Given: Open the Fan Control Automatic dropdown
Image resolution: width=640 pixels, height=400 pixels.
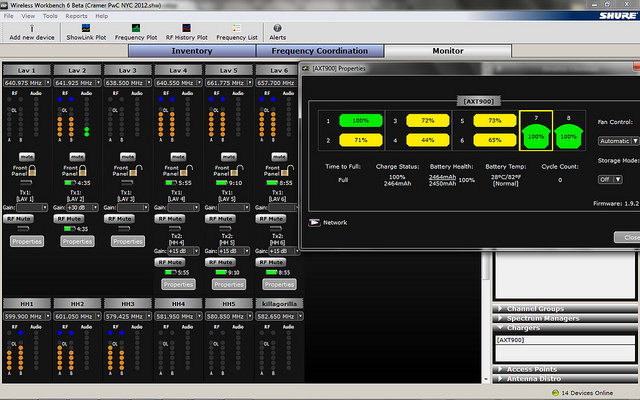Looking at the screenshot, I should (618, 141).
